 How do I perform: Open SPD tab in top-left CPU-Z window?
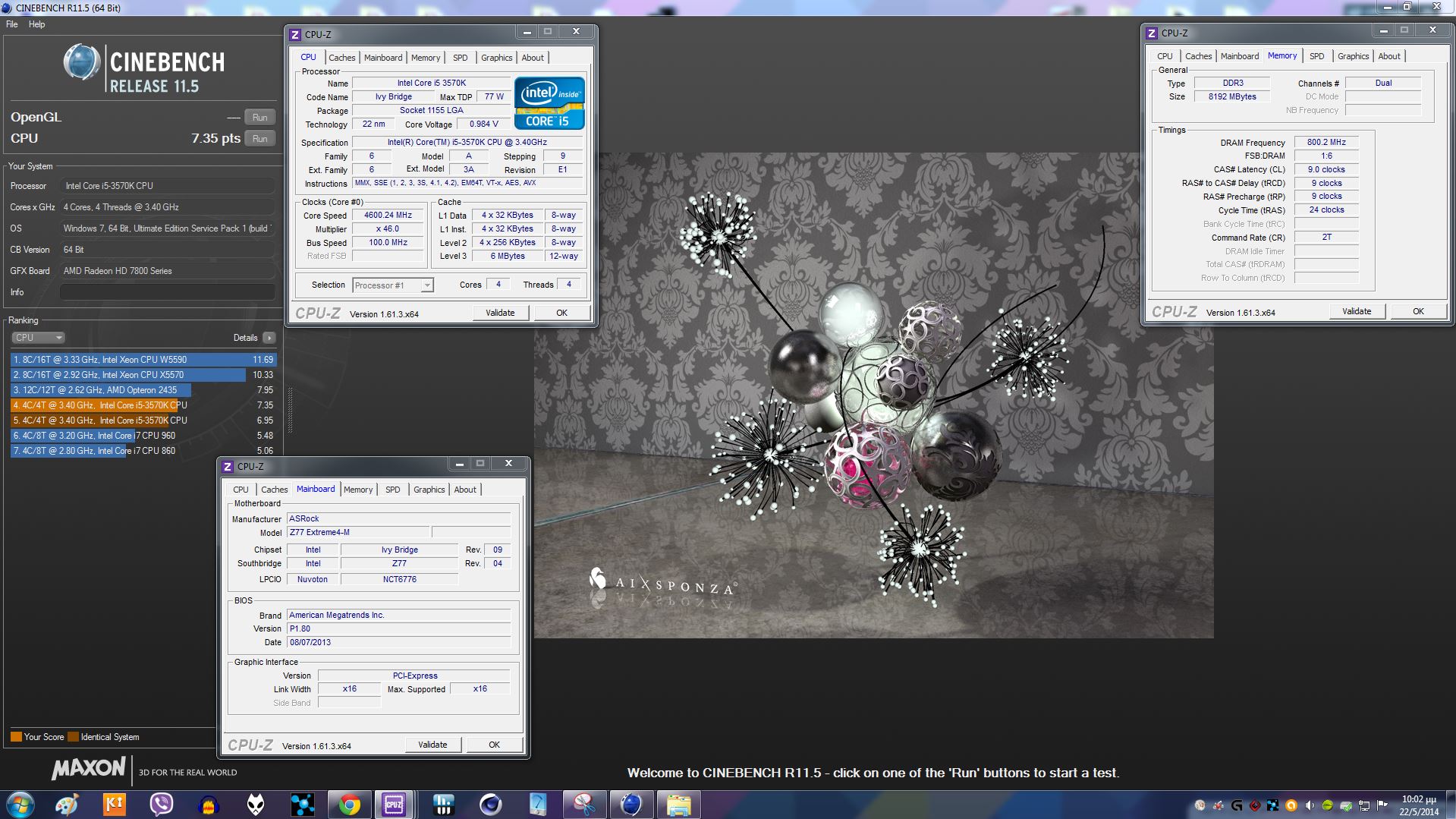click(461, 58)
